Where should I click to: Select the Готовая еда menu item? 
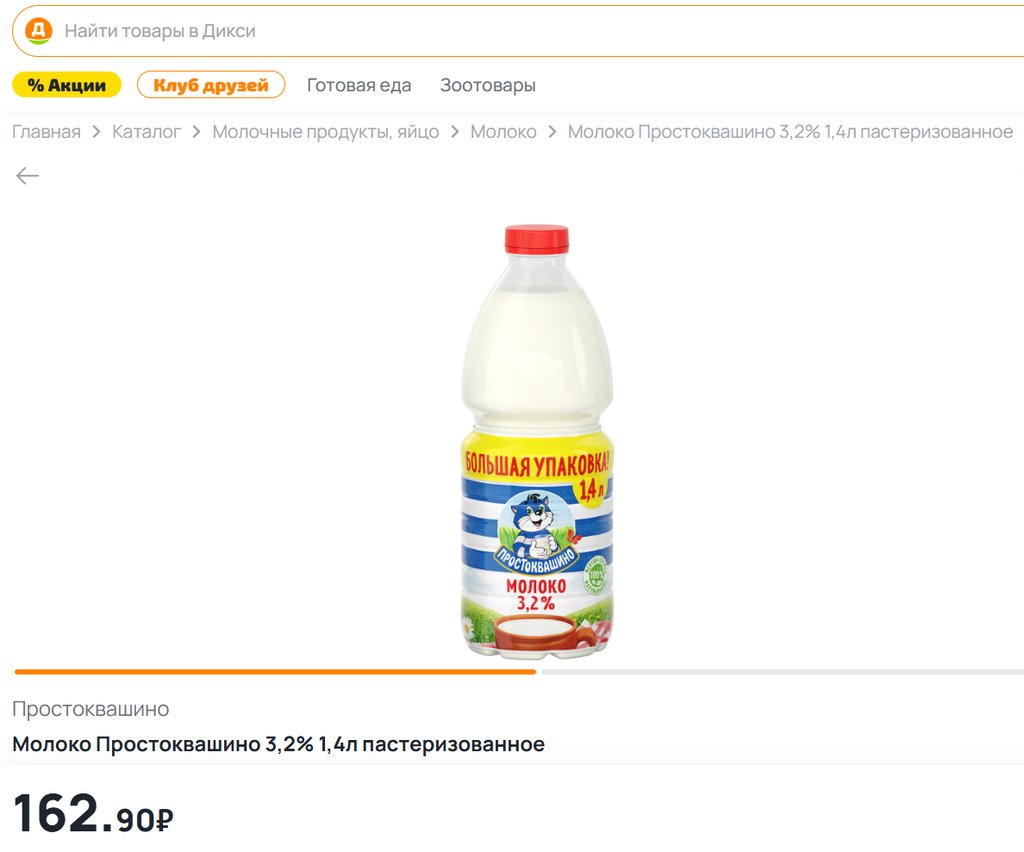pyautogui.click(x=359, y=86)
